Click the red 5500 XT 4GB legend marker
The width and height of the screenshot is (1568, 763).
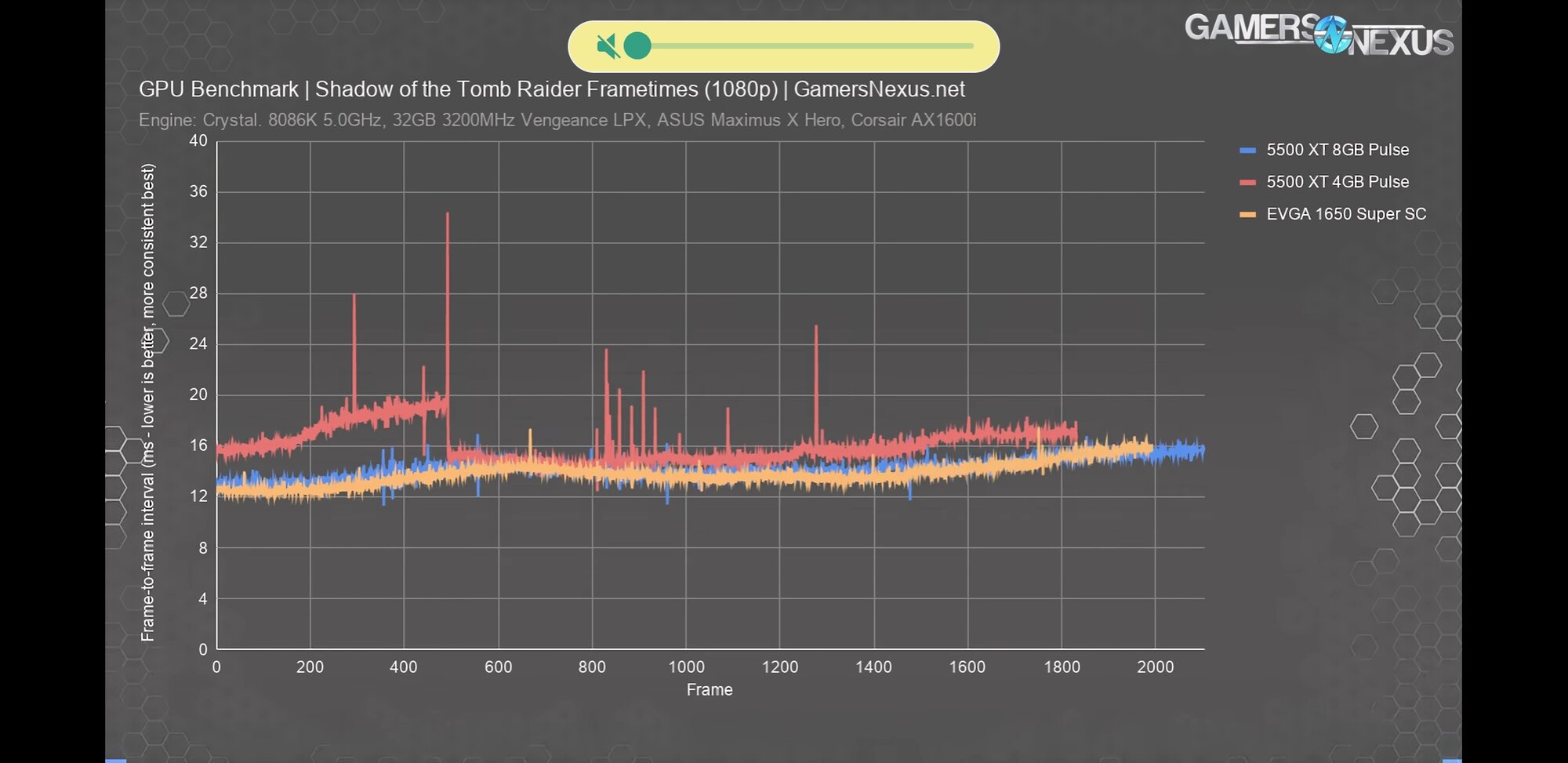tap(1247, 182)
